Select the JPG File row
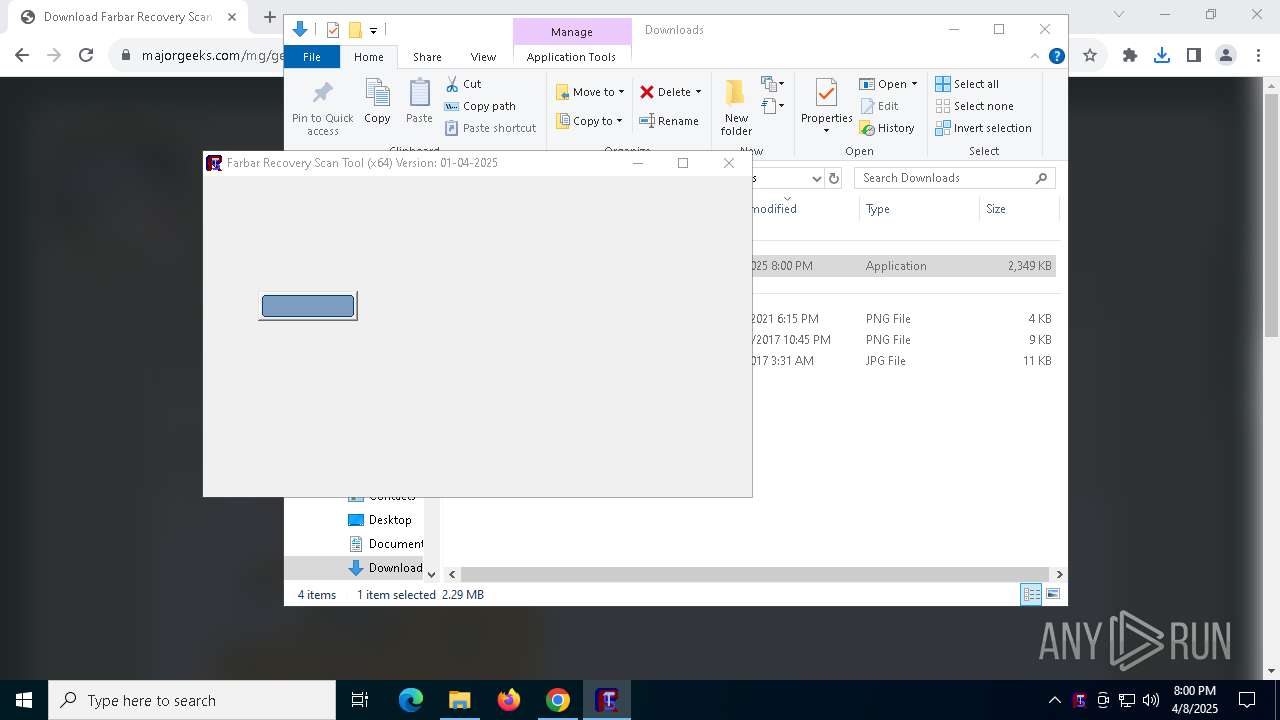The image size is (1280, 720). pos(904,361)
